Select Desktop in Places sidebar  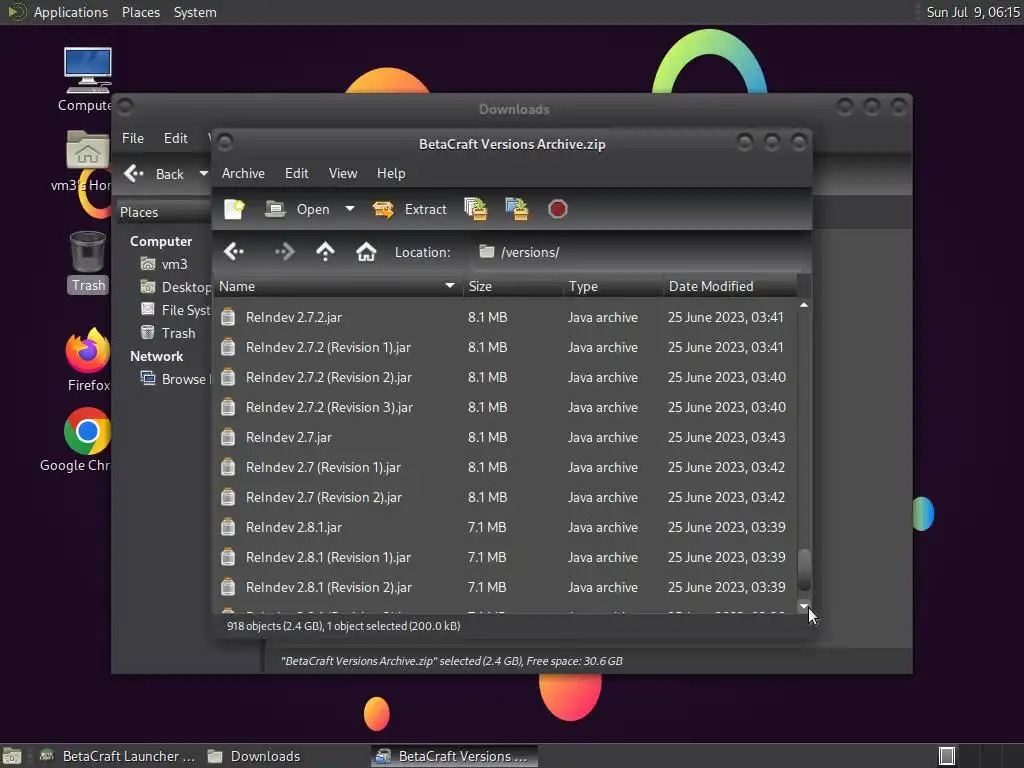[175, 287]
